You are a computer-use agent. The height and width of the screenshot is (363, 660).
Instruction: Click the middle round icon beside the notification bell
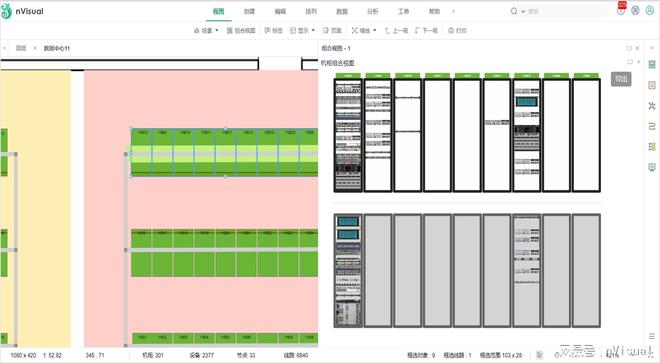click(x=636, y=11)
